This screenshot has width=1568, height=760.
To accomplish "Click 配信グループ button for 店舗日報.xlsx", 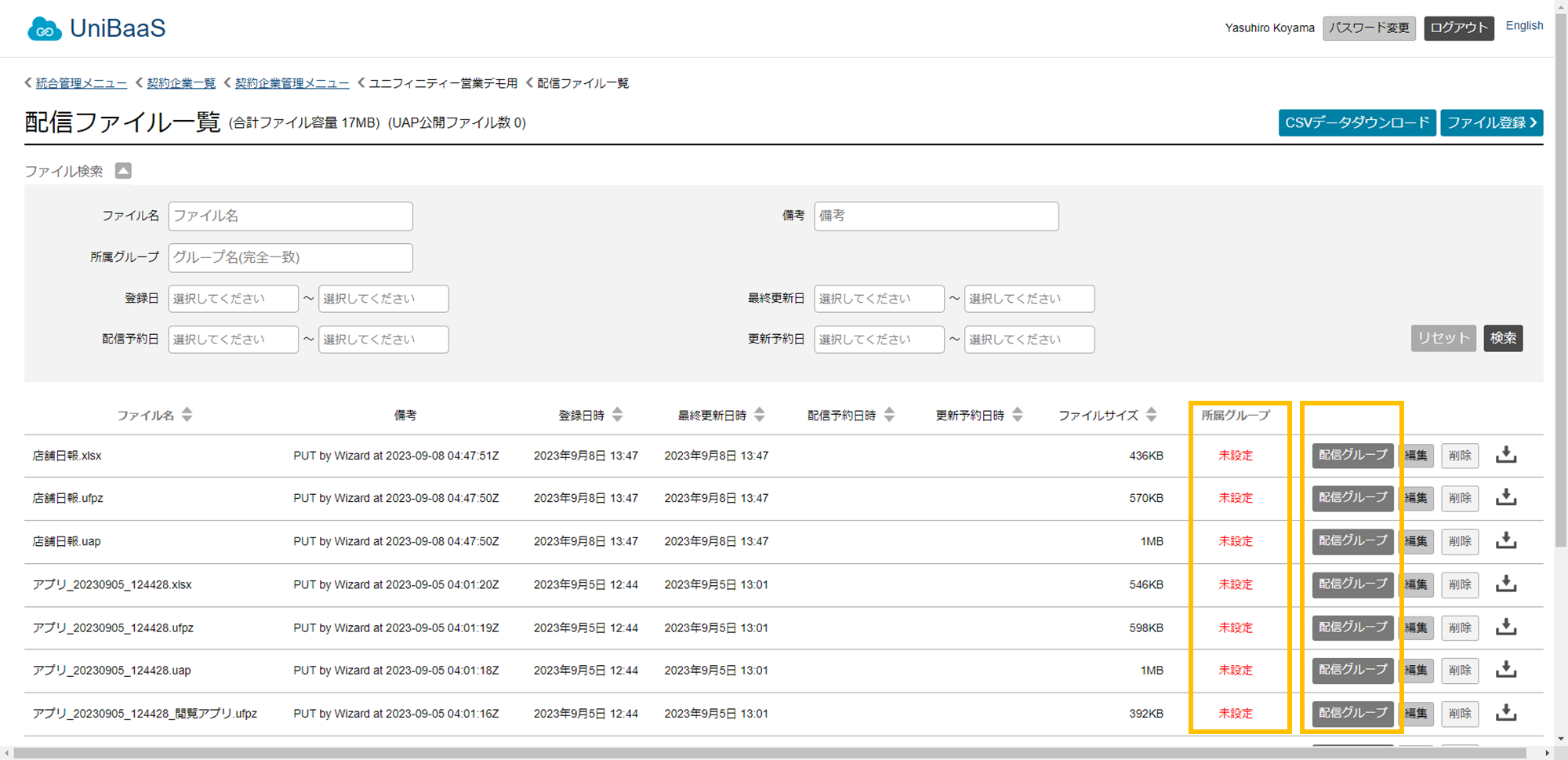I will (1352, 455).
